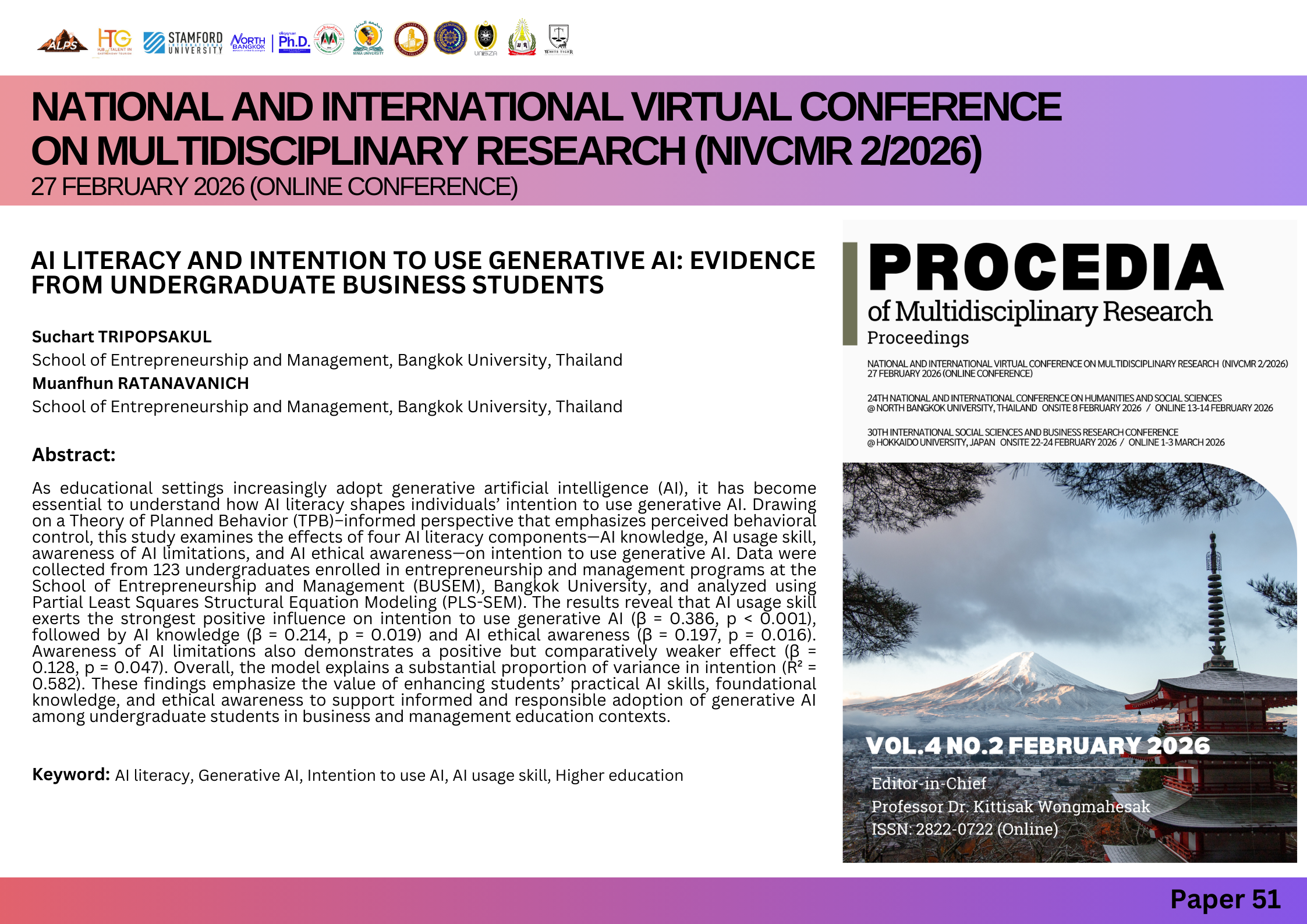Click the HTG Hub of Talent logo
Screen dimensions: 1307x924
pyautogui.click(x=115, y=41)
